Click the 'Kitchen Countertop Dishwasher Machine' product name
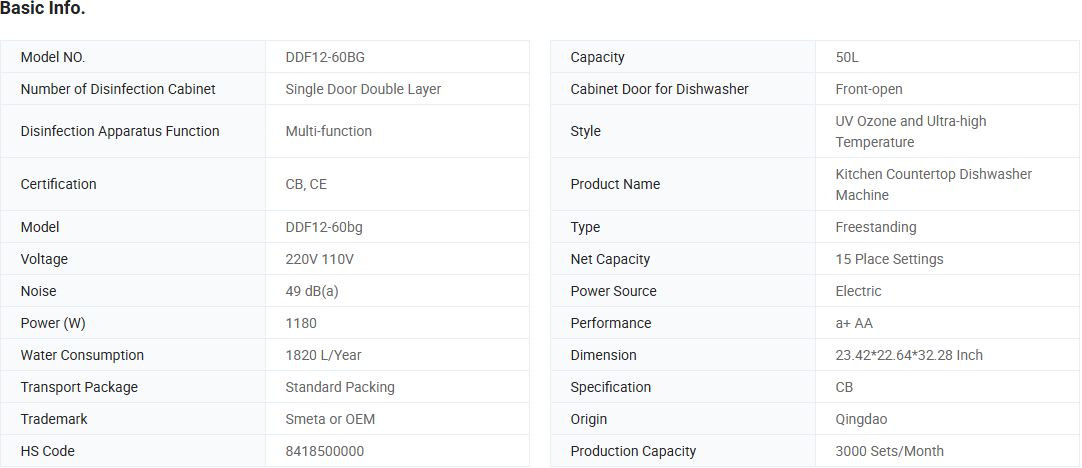This screenshot has height=468, width=1082. coord(933,184)
